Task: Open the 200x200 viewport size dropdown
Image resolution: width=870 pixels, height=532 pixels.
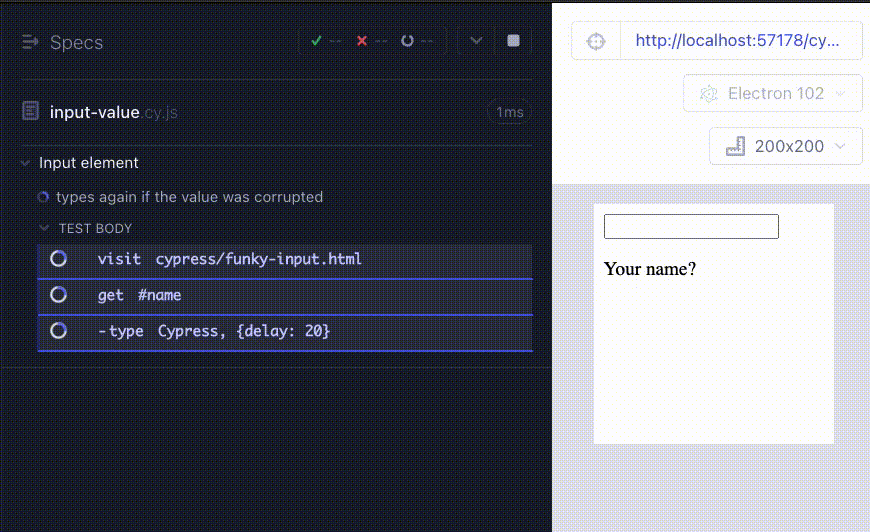Action: click(786, 146)
